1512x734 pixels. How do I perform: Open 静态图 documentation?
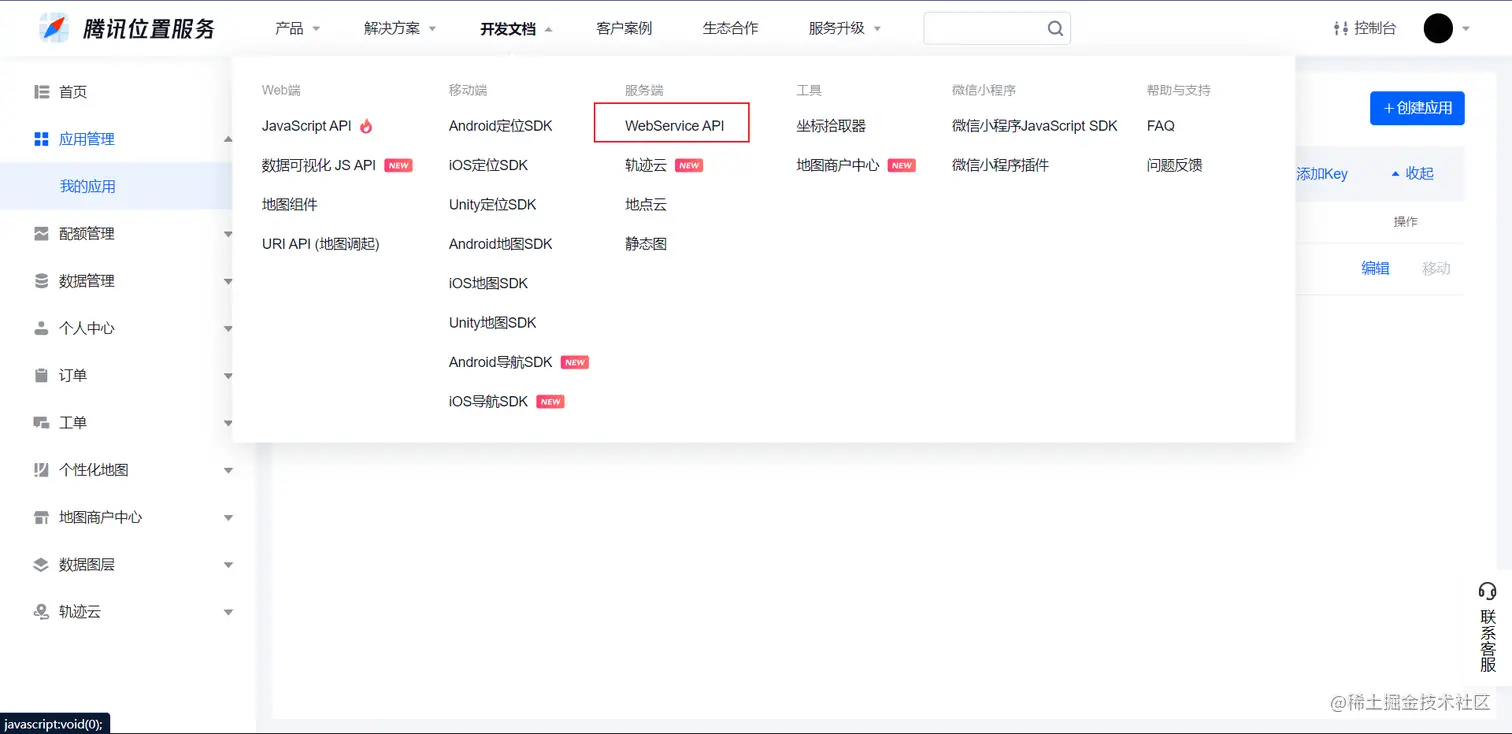pos(645,244)
